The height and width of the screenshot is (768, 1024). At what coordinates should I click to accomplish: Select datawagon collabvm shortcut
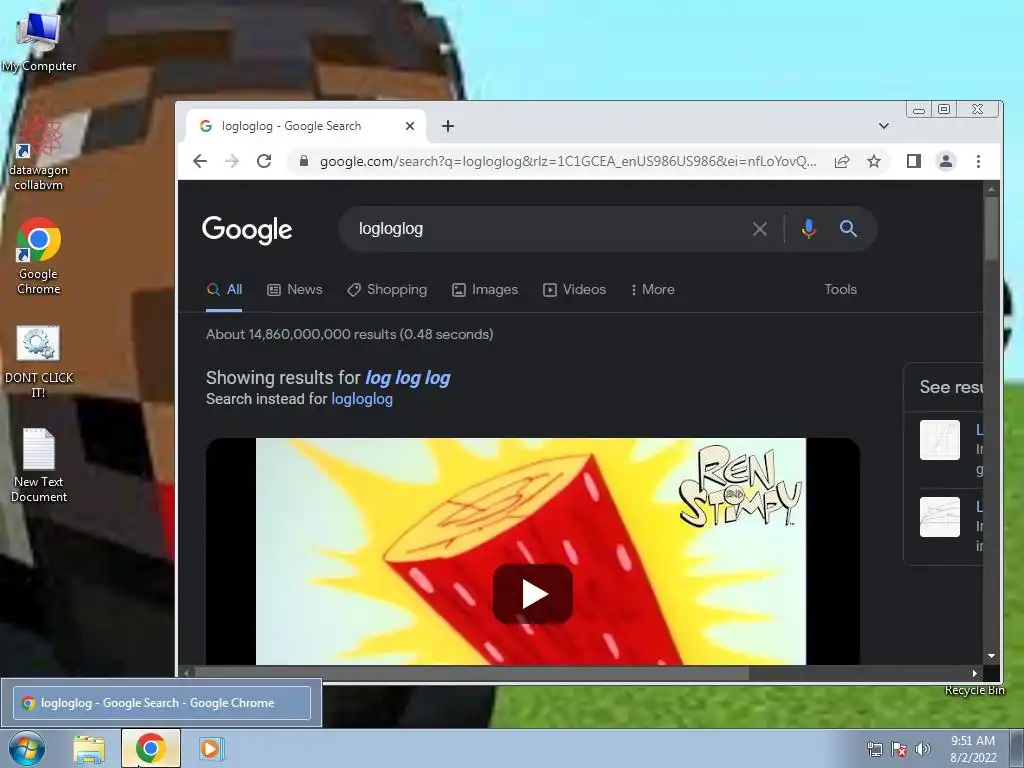39,154
